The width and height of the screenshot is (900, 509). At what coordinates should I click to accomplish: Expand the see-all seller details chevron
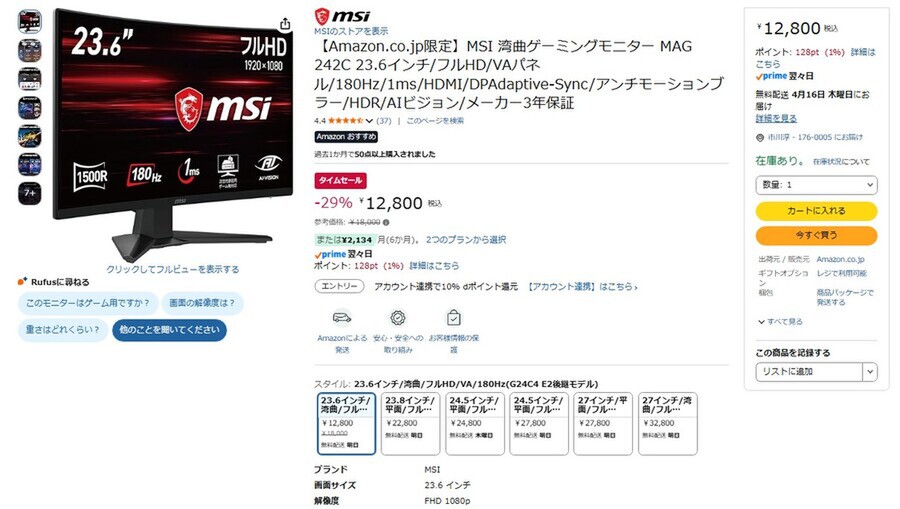tap(761, 322)
